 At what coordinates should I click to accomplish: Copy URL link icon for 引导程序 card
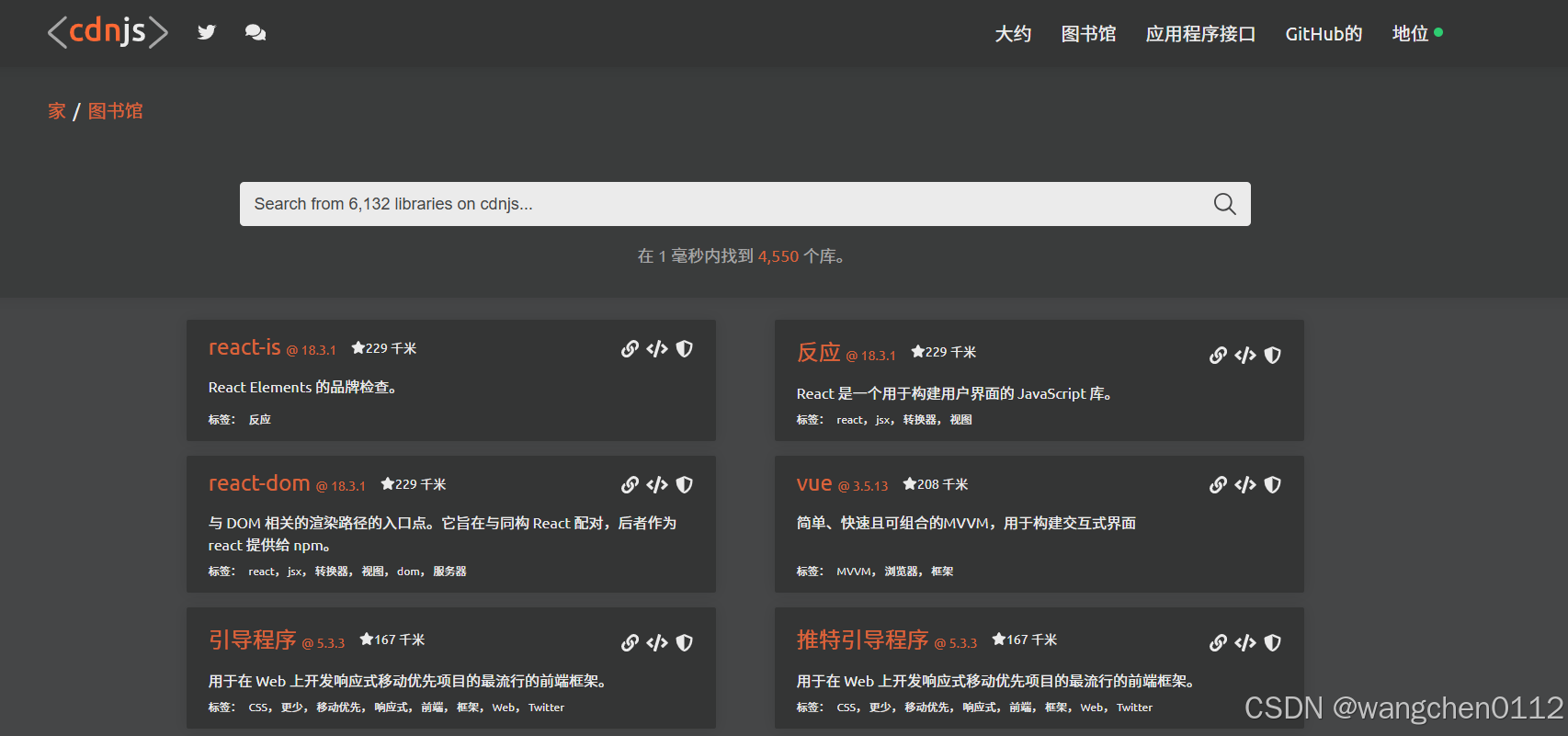click(x=630, y=642)
